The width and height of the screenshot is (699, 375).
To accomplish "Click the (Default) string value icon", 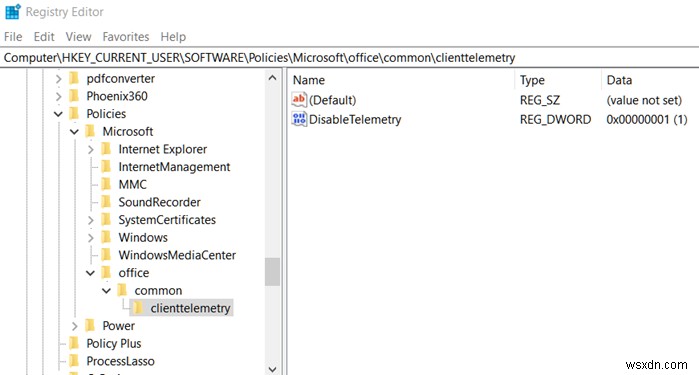I will click(299, 99).
